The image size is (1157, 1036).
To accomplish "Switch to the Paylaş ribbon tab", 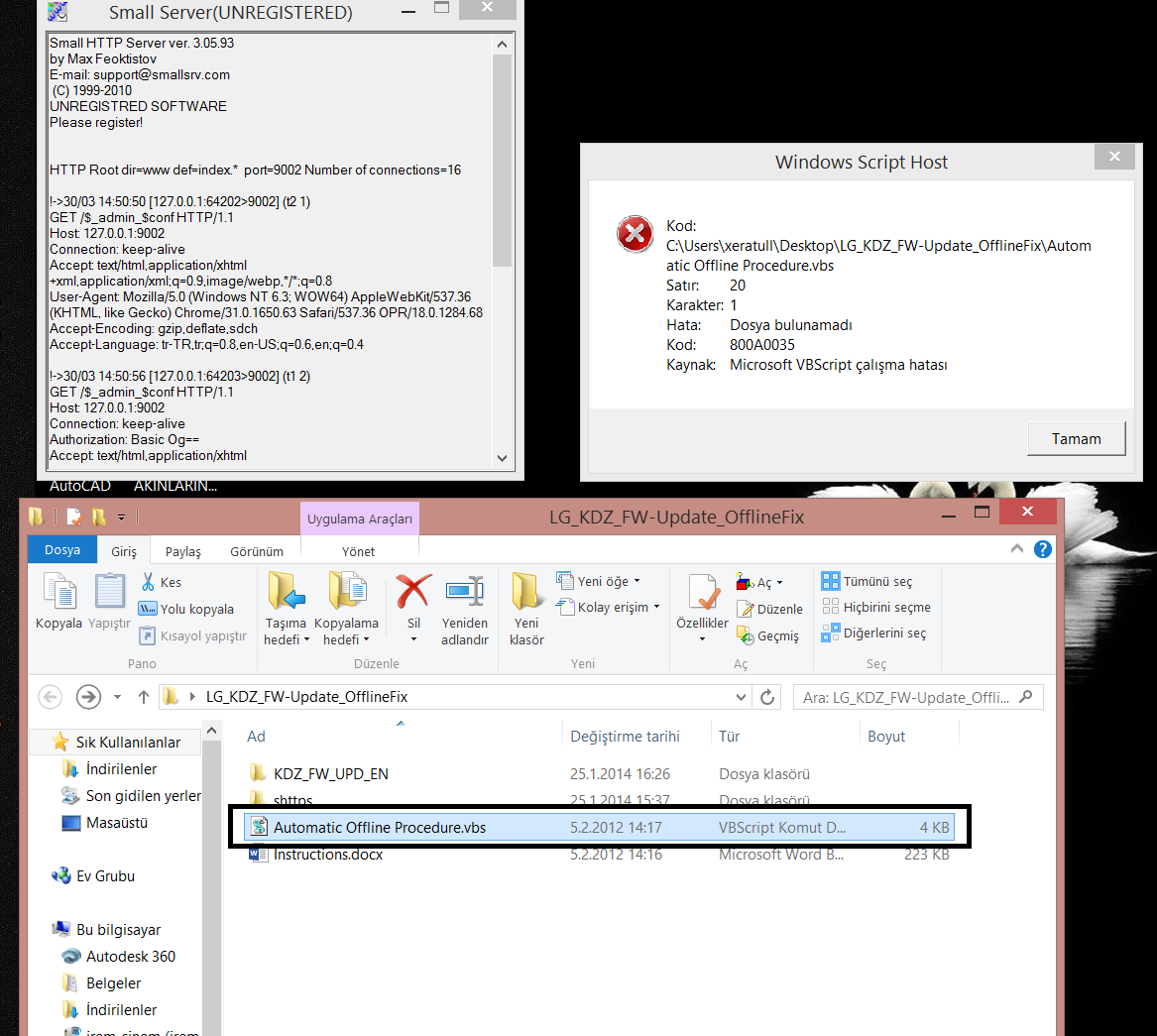I will click(x=183, y=551).
